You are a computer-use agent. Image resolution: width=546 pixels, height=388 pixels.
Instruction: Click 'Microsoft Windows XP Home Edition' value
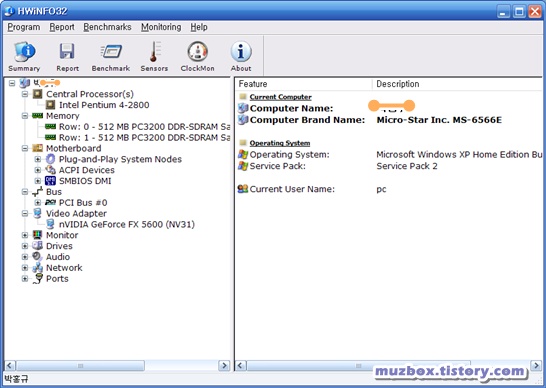(x=459, y=154)
